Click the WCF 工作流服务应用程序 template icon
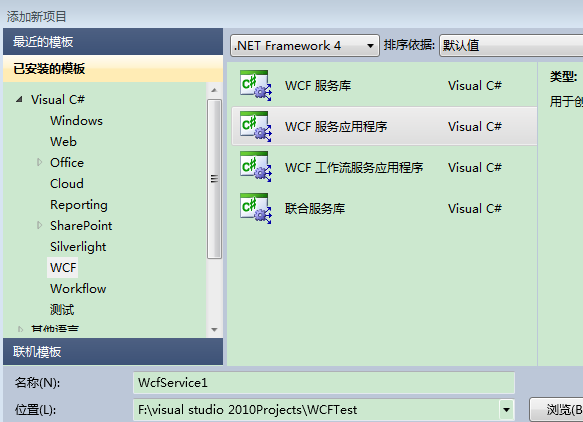 tap(256, 167)
